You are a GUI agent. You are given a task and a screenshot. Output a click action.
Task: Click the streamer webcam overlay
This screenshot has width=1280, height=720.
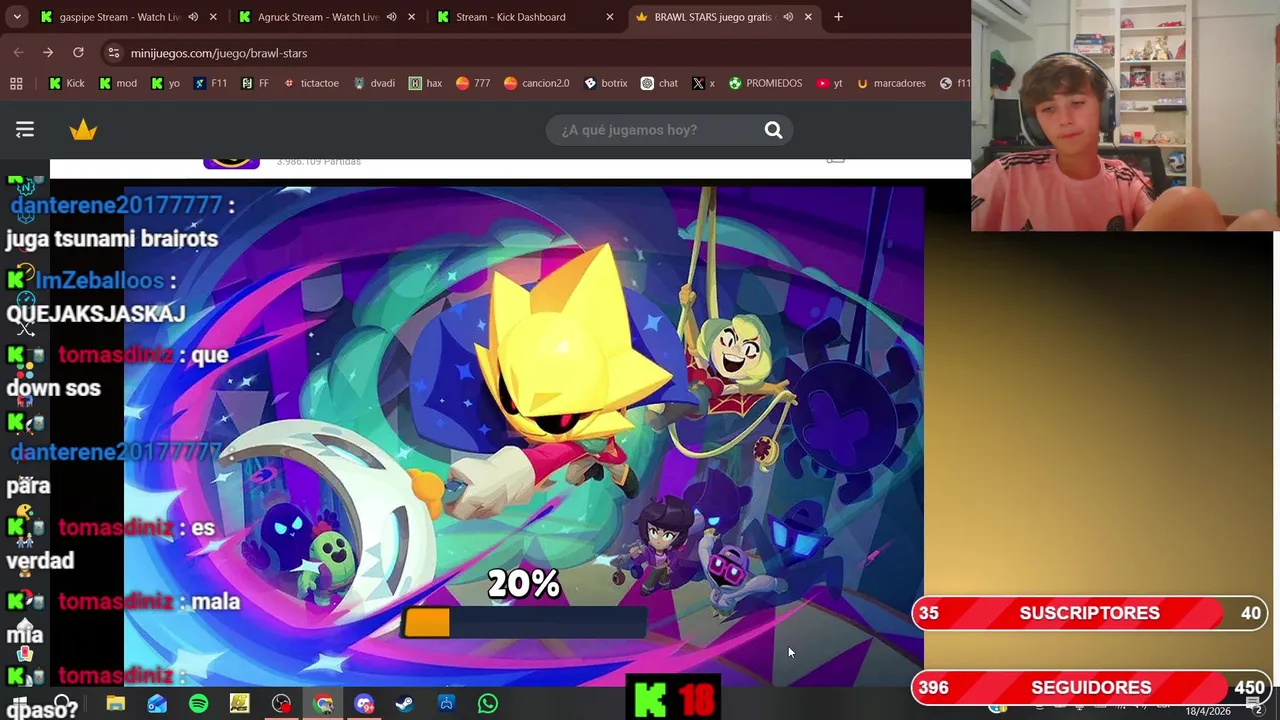pos(1125,116)
